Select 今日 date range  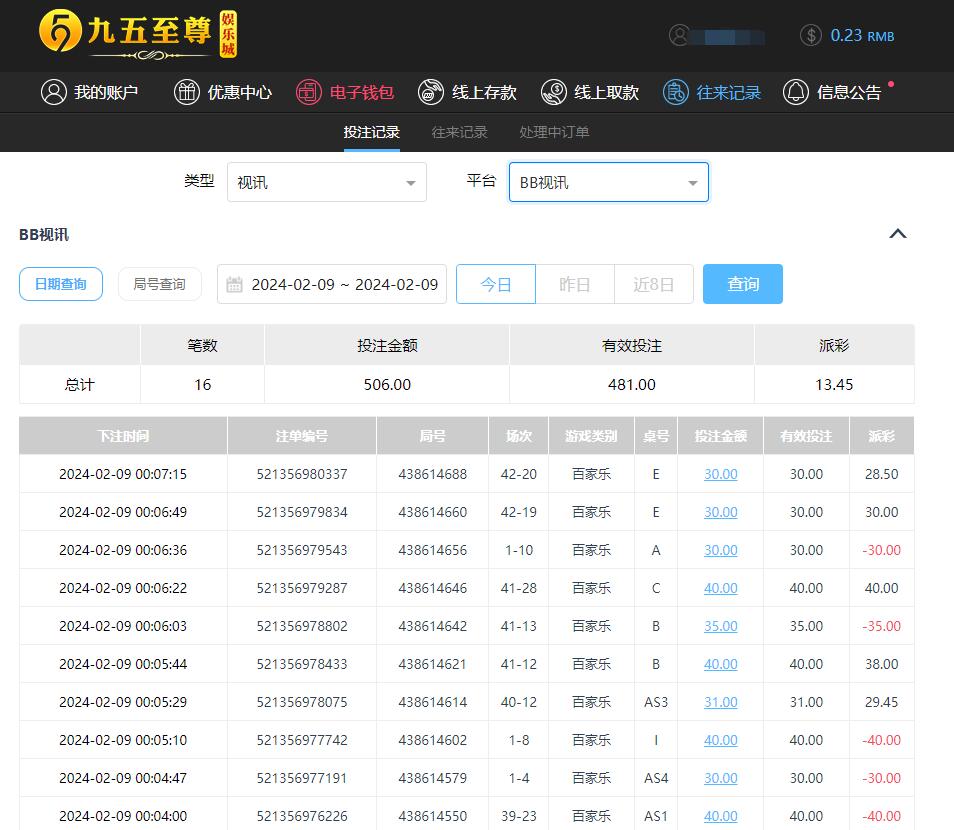coord(496,284)
